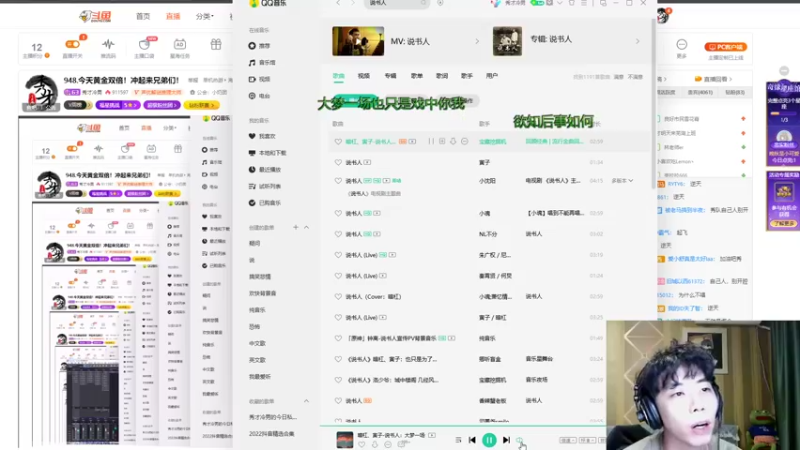
Task: Add the highlighted song to a playlist
Action: coord(442,141)
